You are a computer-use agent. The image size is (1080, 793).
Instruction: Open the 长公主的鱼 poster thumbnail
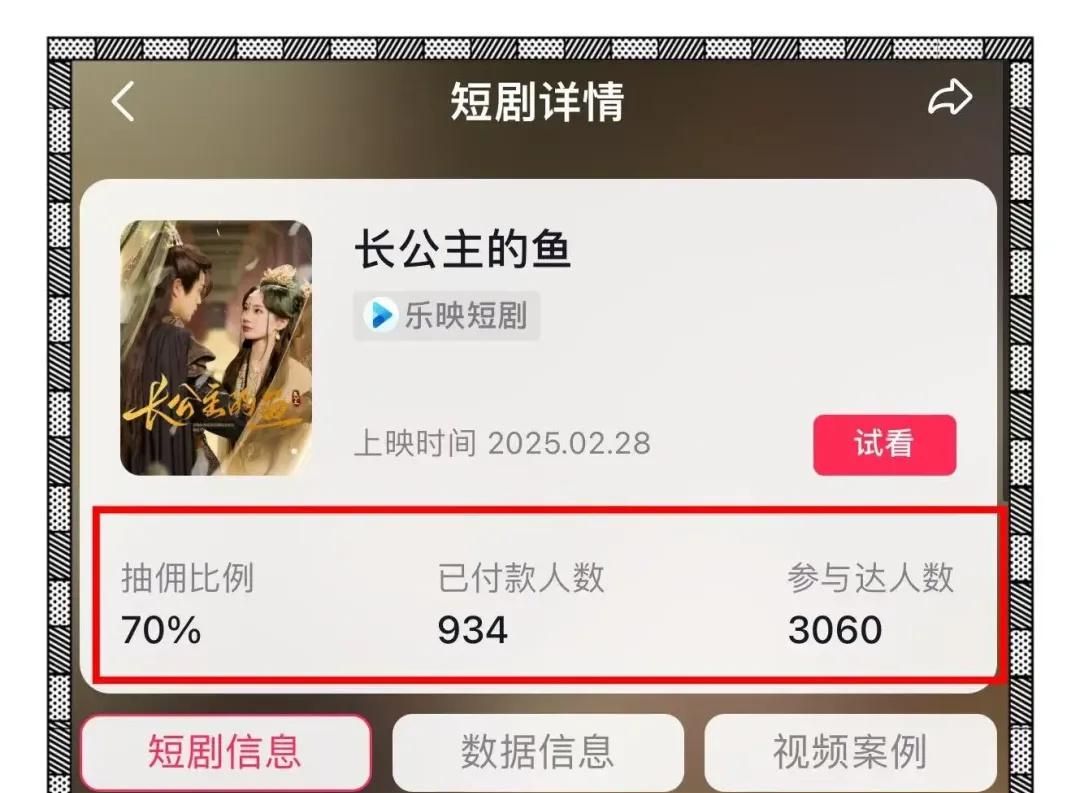[x=216, y=348]
